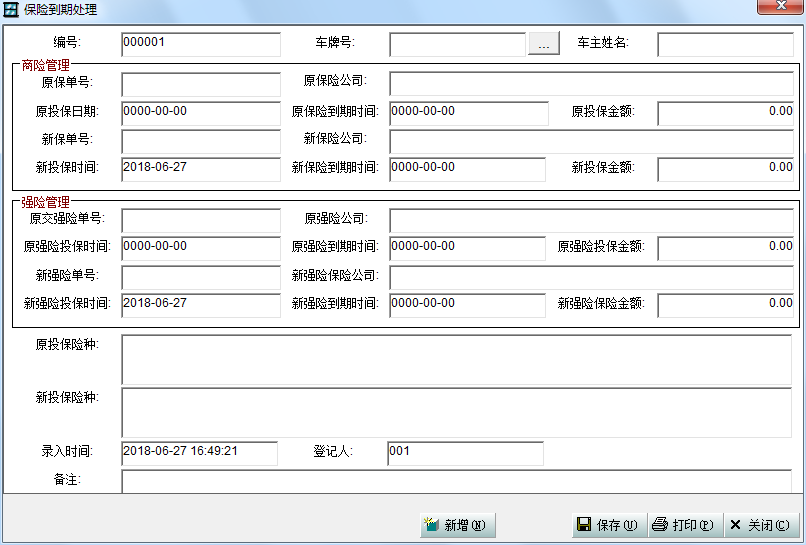Click the 原投保金额 amount field
Image resolution: width=806 pixels, height=545 pixels.
pyautogui.click(x=725, y=113)
